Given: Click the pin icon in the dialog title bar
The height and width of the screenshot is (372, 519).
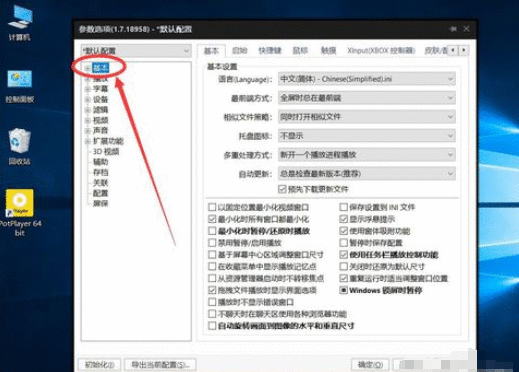Looking at the screenshot, I should tap(453, 29).
